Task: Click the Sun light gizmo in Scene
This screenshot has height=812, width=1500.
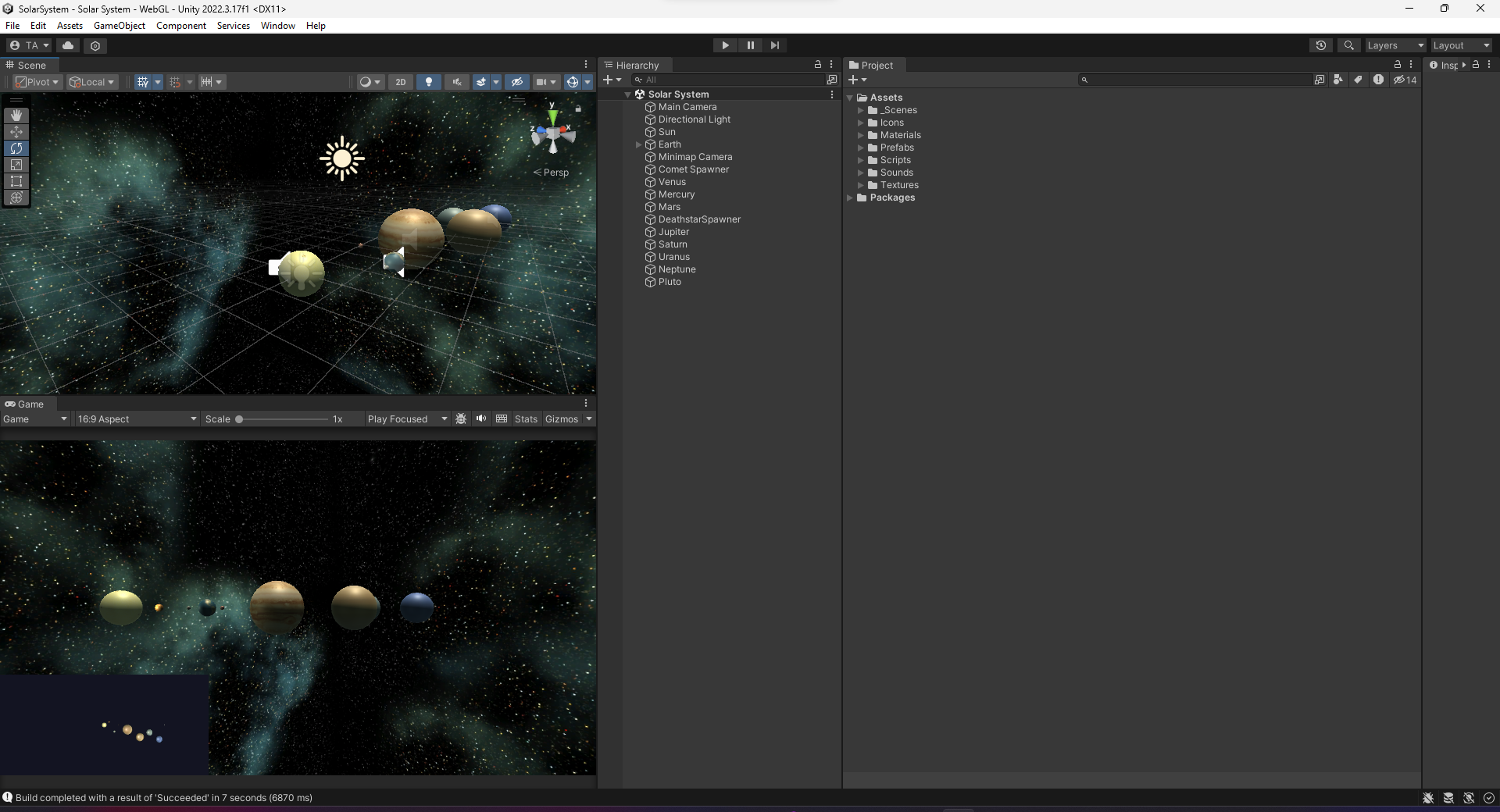Action: 341,158
